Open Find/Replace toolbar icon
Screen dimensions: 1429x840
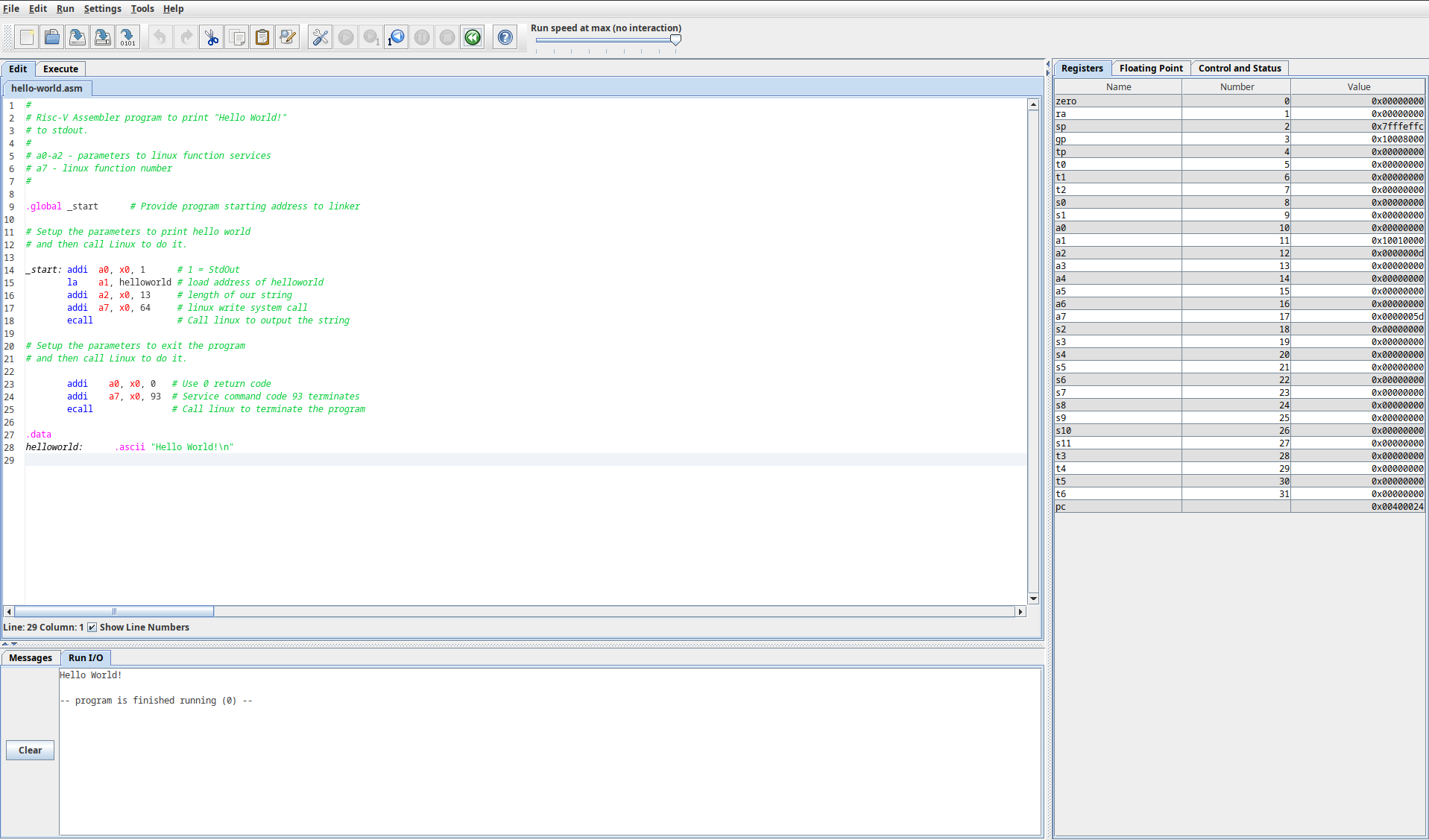coord(288,37)
